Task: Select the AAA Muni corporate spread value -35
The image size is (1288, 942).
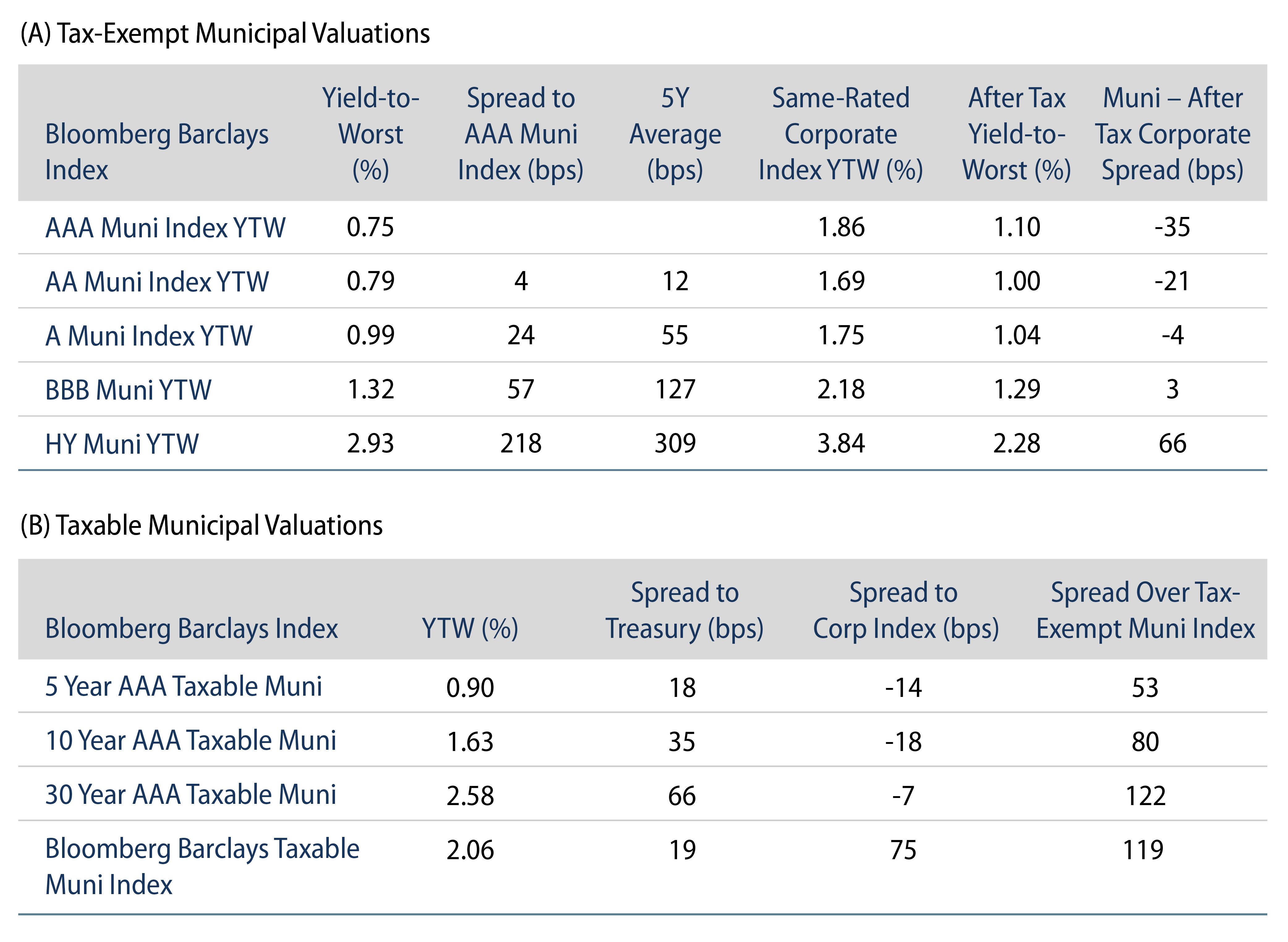Action: (x=1172, y=227)
